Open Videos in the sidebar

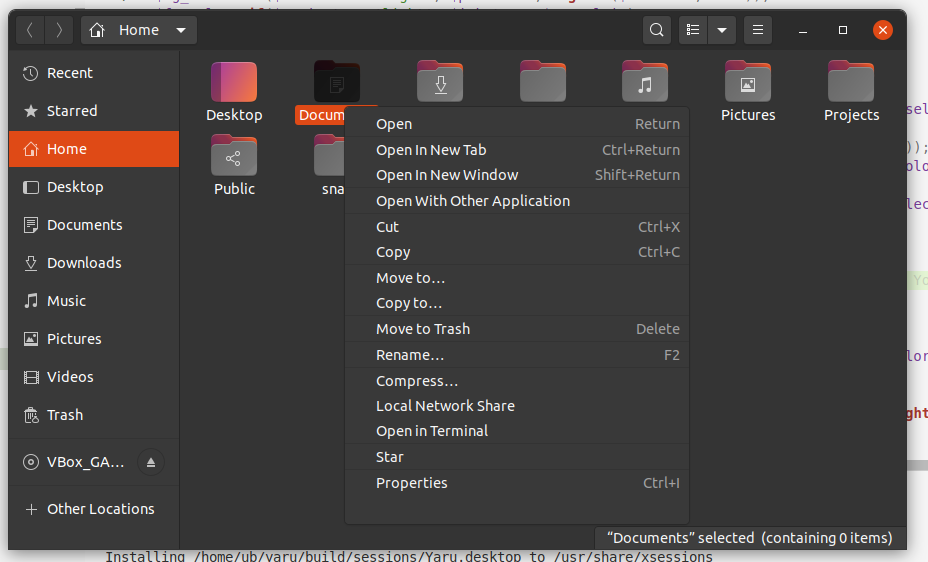94,377
